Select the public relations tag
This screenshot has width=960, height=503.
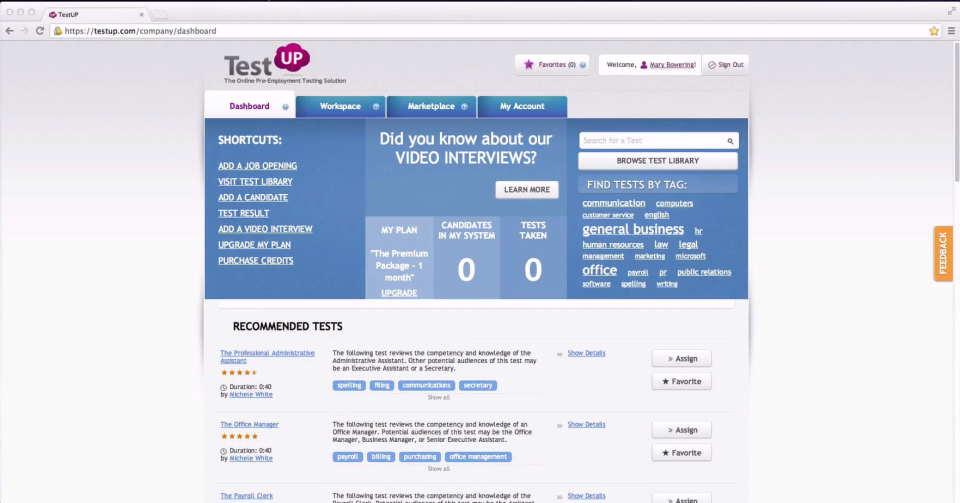(x=704, y=272)
